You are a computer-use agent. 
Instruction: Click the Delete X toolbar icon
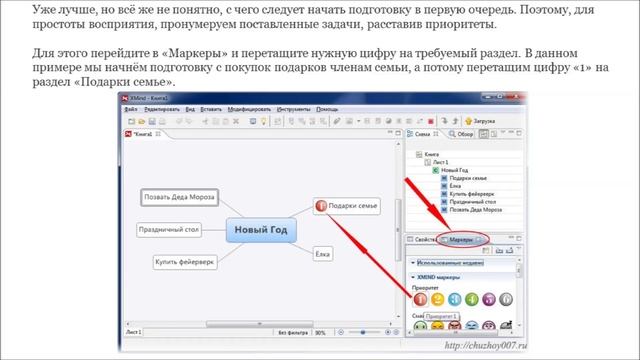click(x=236, y=121)
